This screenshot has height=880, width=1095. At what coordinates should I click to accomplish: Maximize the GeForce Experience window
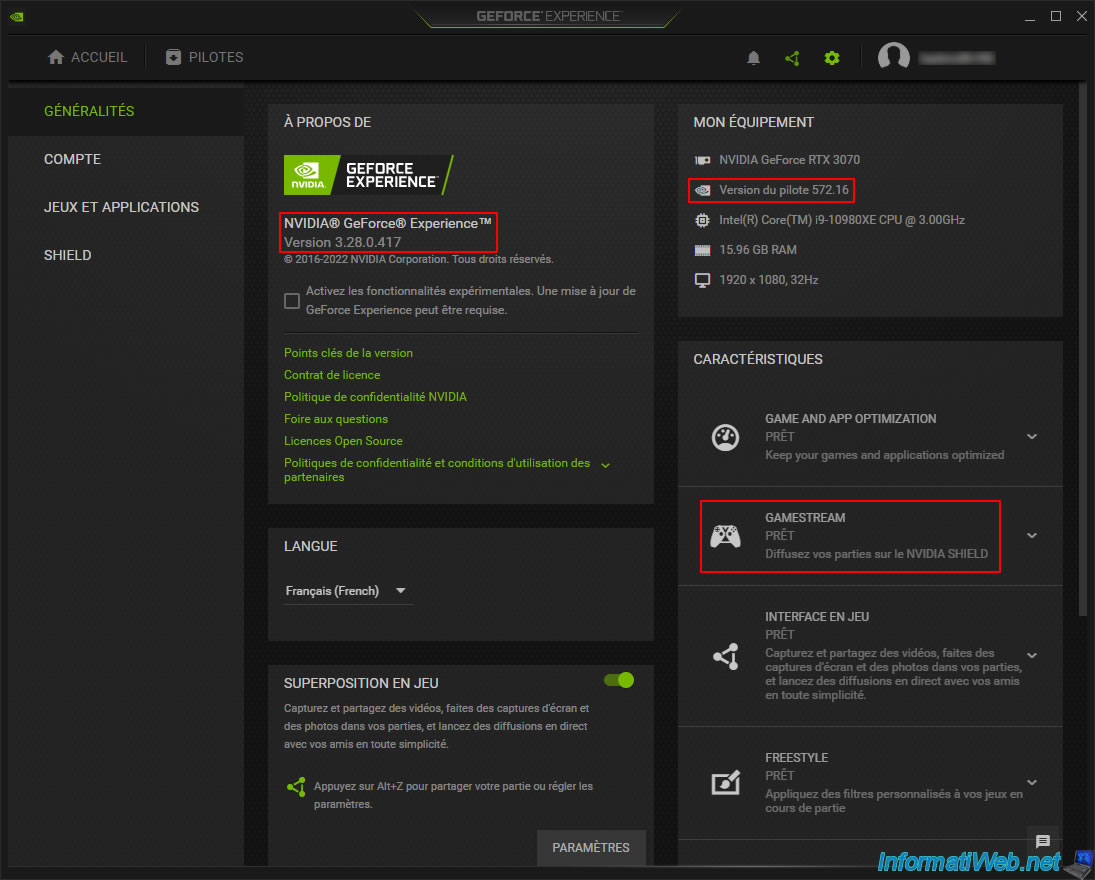click(x=1055, y=17)
